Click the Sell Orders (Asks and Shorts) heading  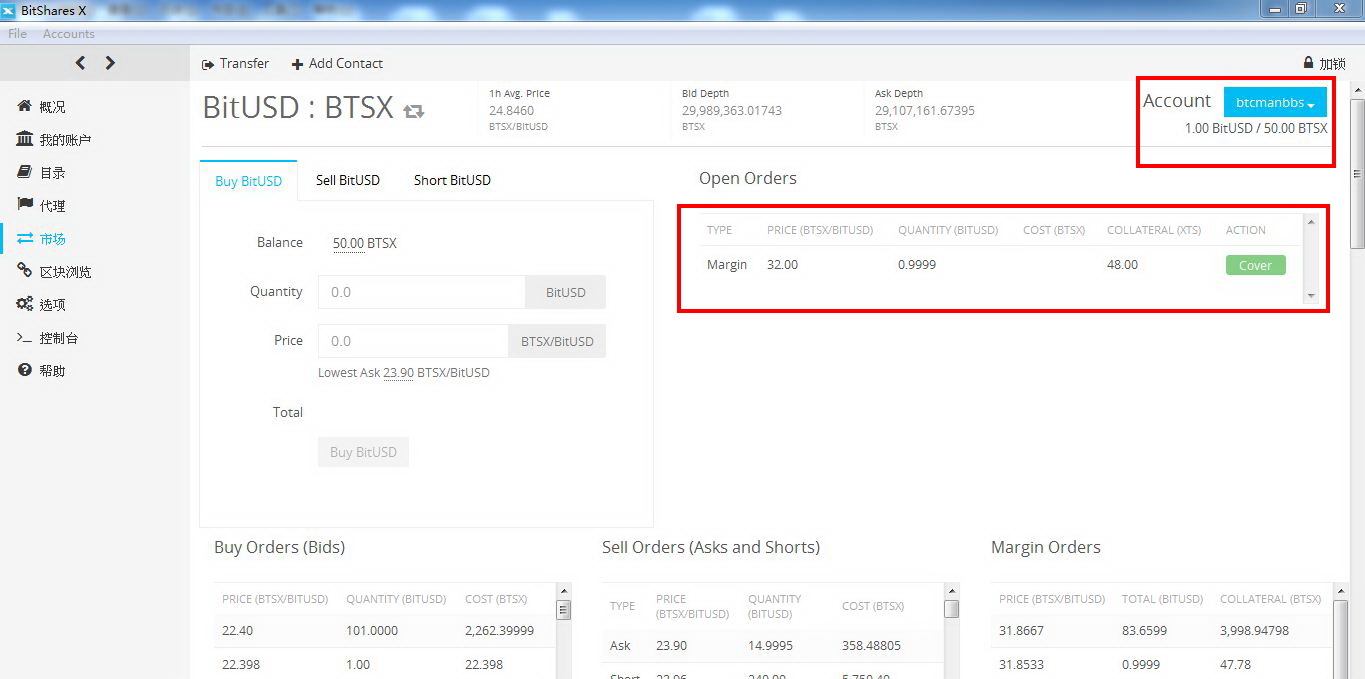tap(711, 548)
